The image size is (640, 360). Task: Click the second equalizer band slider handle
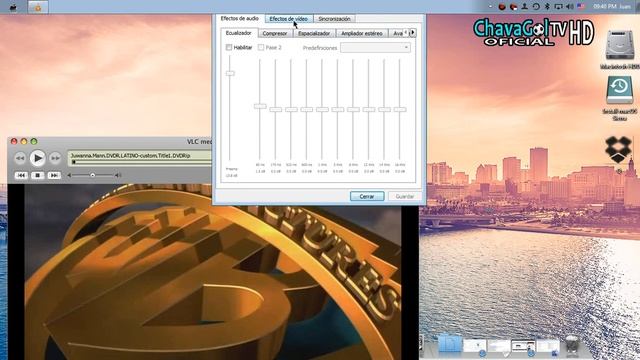(276, 109)
